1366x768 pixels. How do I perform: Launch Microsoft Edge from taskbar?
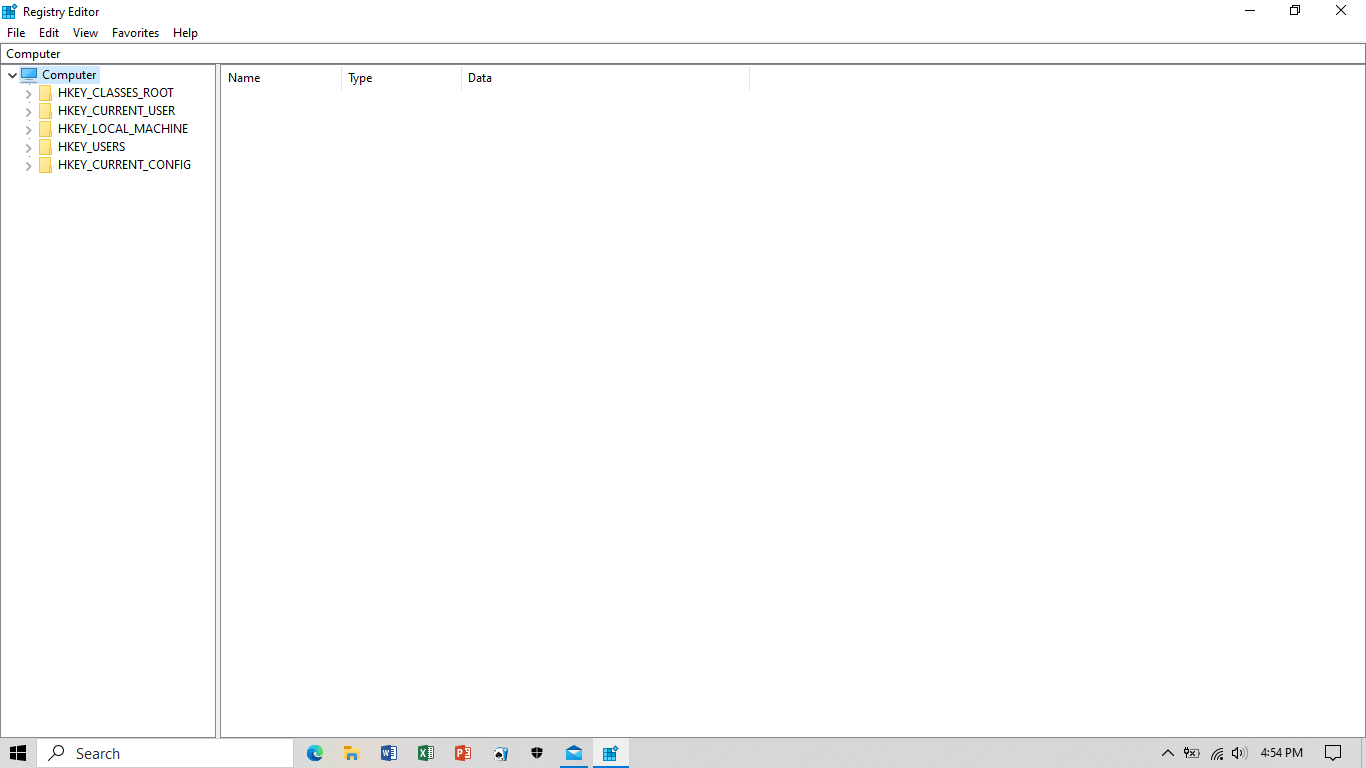coord(315,753)
